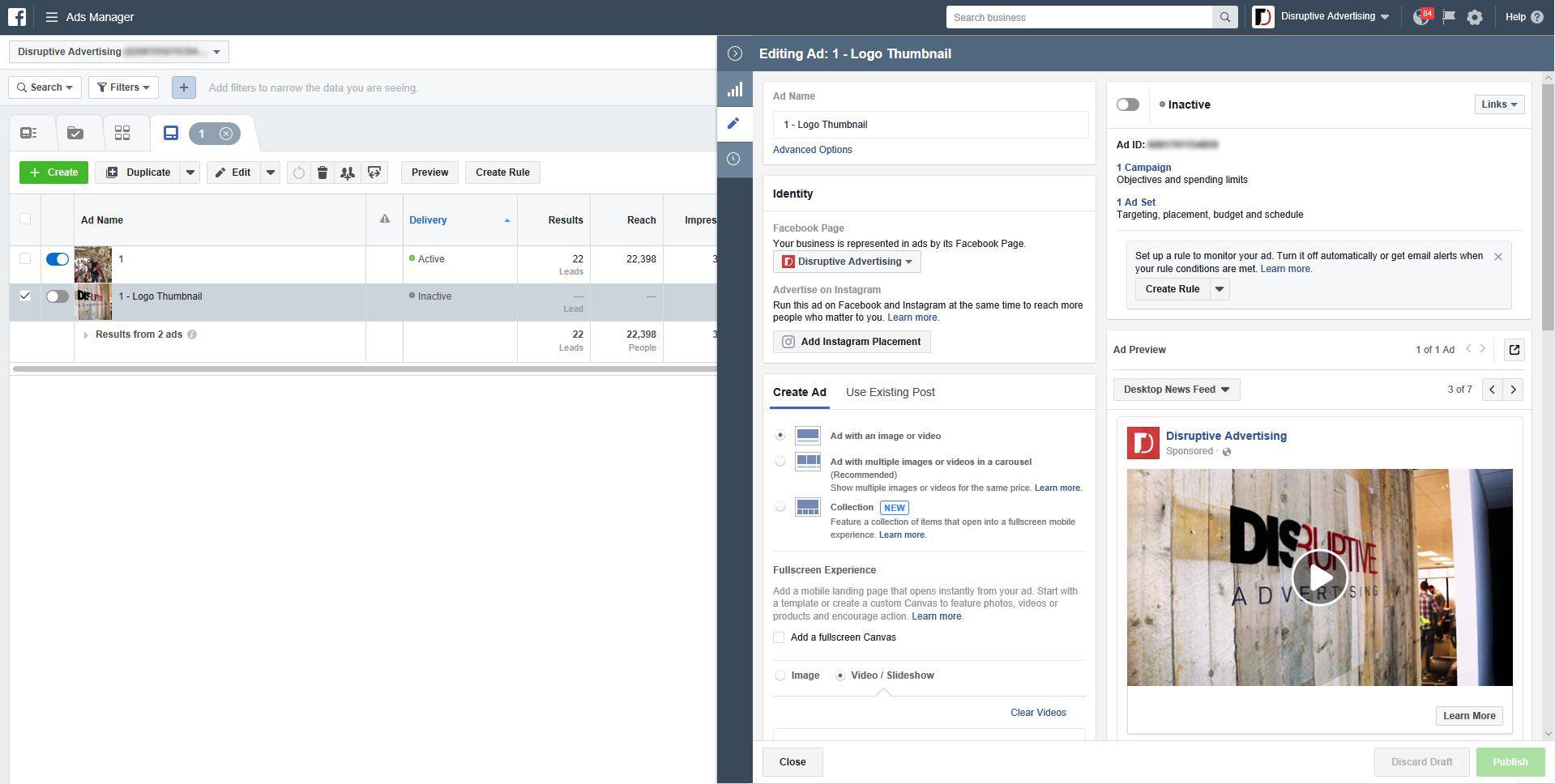
Task: Open the business account menu in top bar
Action: click(1320, 17)
